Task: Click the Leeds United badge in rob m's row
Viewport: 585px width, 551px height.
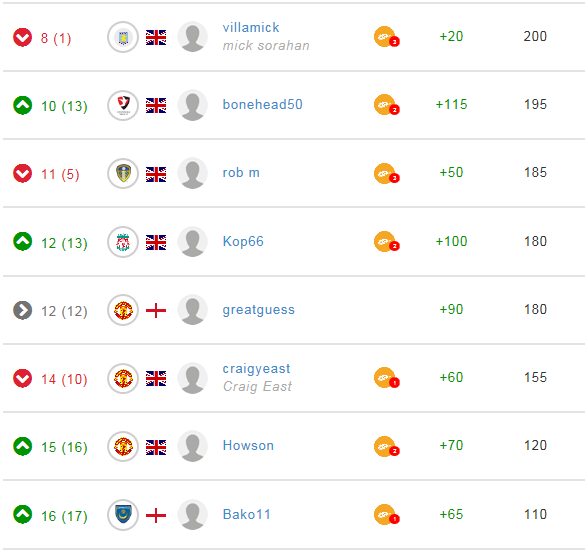Action: [x=123, y=173]
